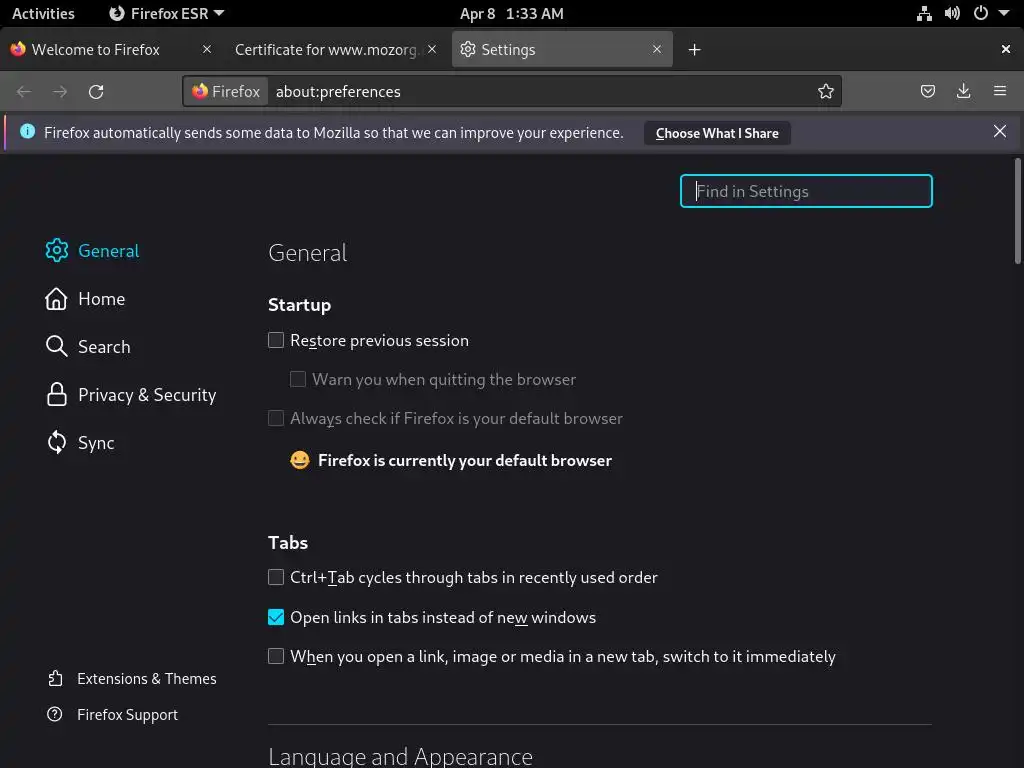Click the Choose What I Share button
The image size is (1024, 768).
[x=717, y=133]
